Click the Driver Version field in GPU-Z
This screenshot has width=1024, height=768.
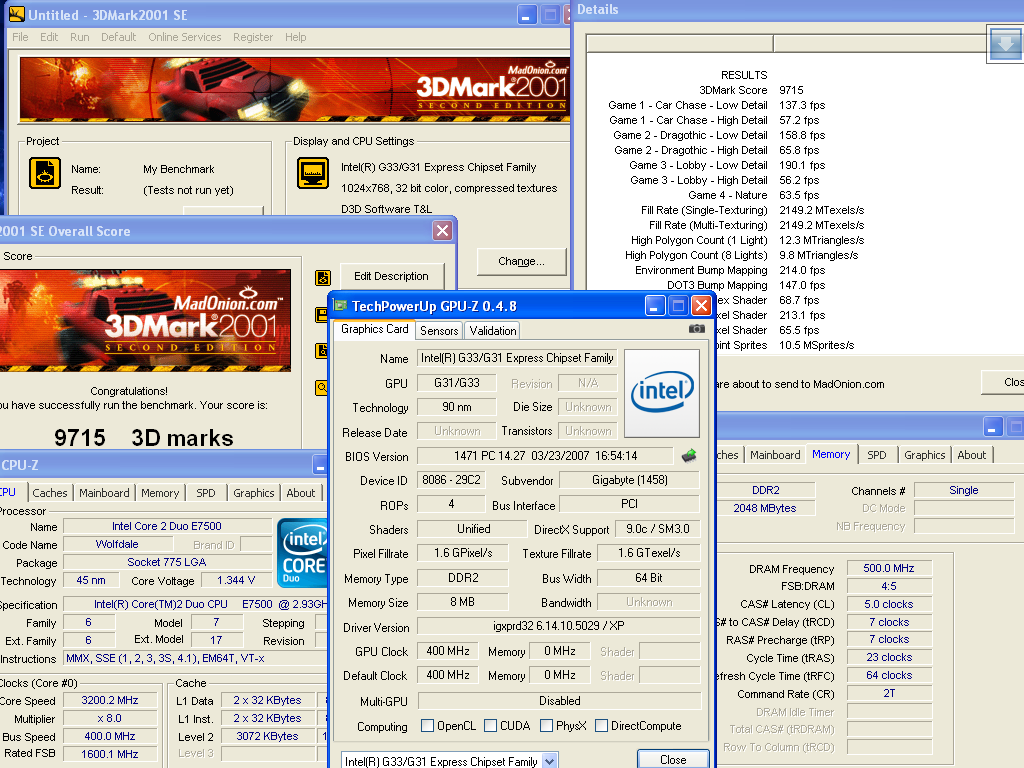tap(558, 626)
